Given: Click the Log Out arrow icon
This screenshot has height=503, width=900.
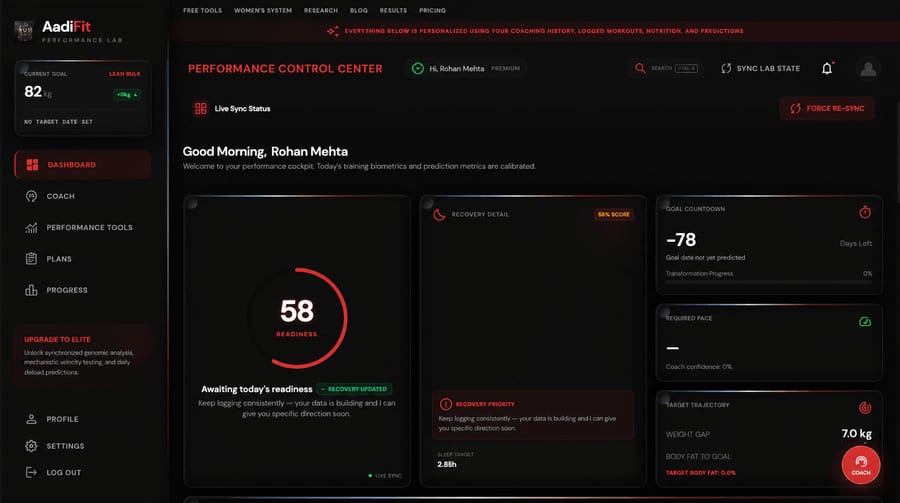Looking at the screenshot, I should pyautogui.click(x=31, y=473).
